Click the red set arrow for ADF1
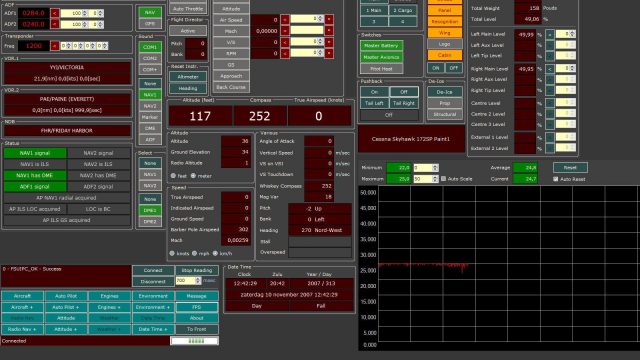This screenshot has width=640, height=360. 55,13
